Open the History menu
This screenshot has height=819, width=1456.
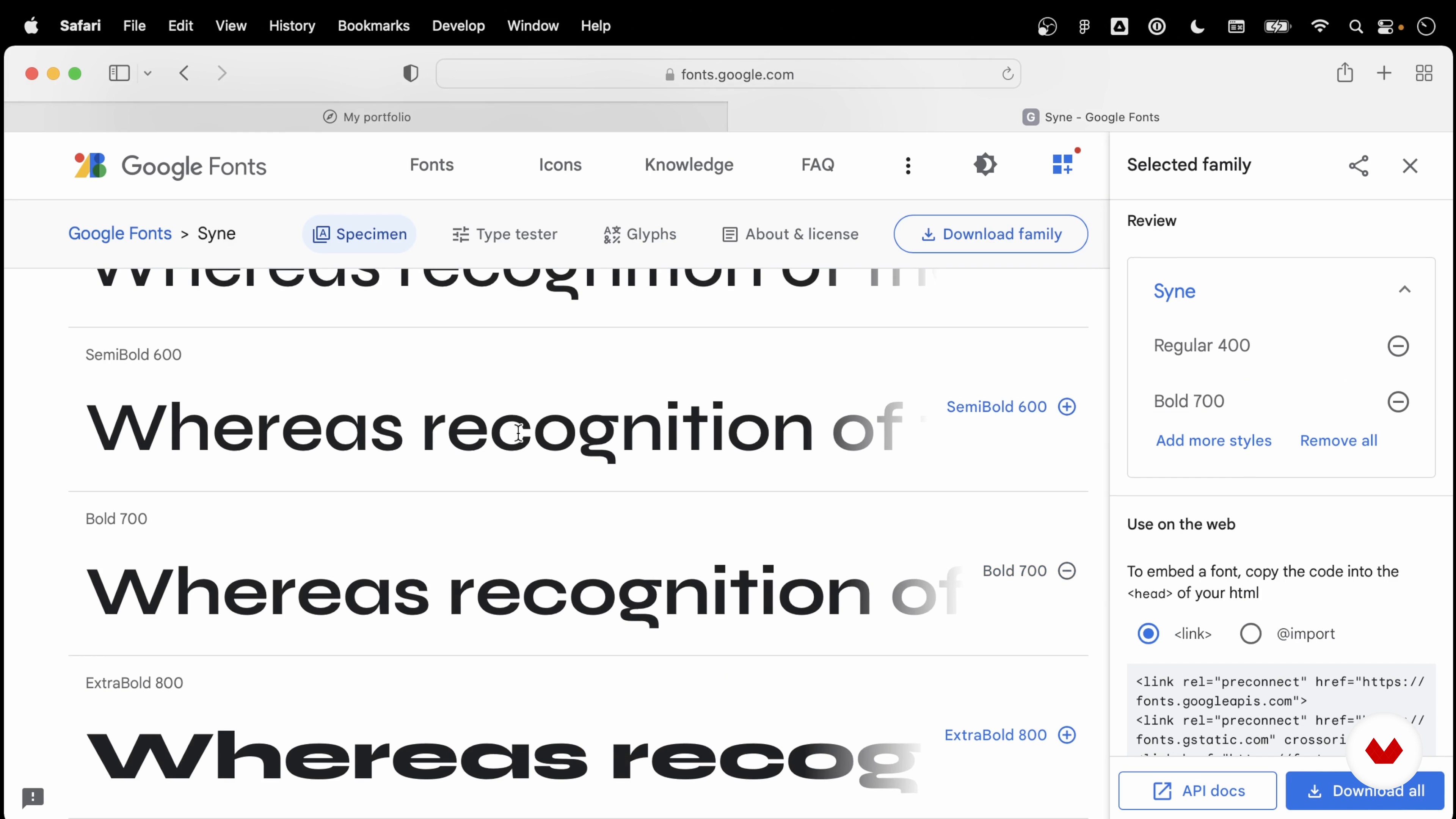click(292, 26)
